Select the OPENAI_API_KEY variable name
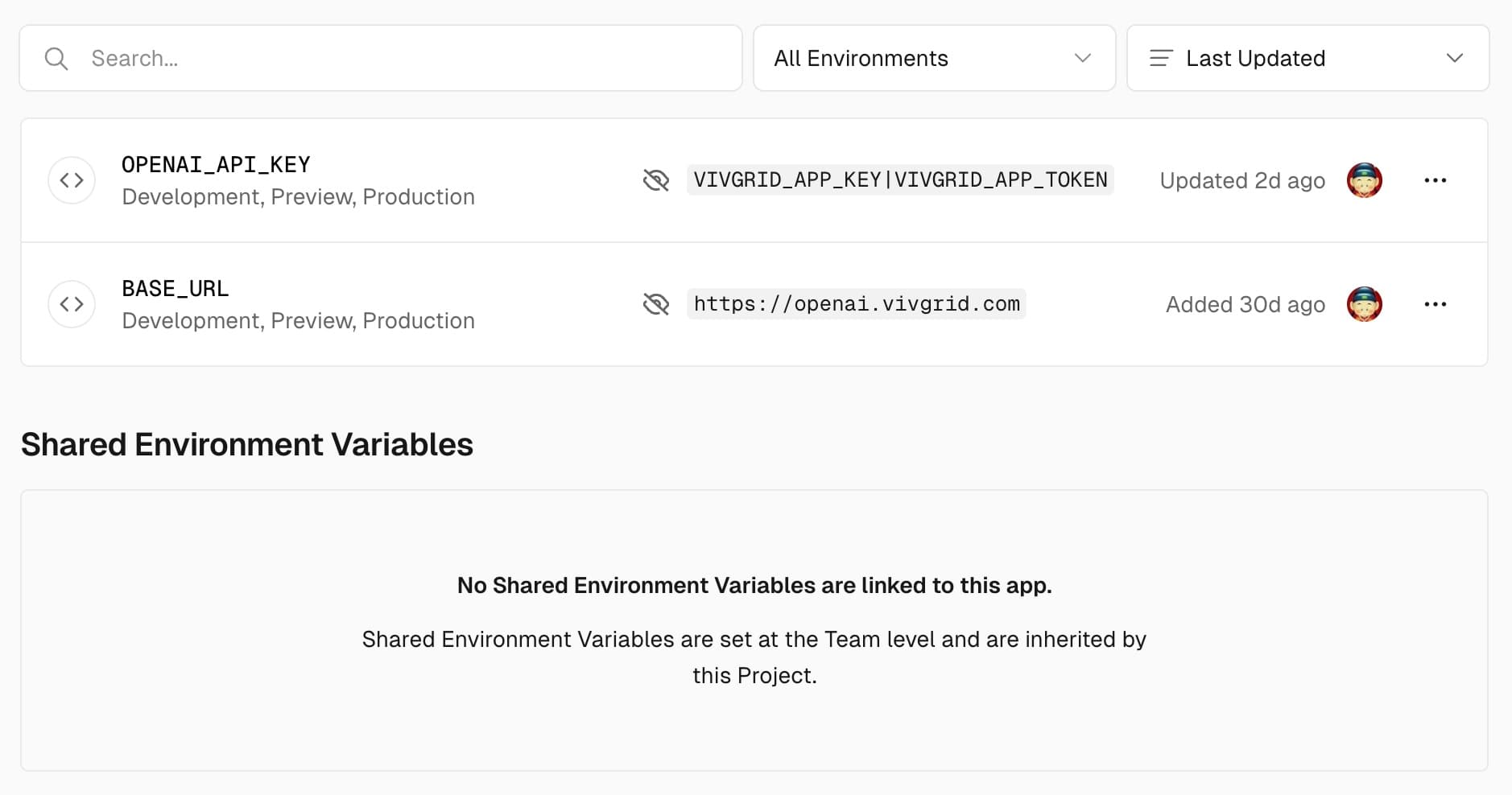This screenshot has height=795, width=1512. (x=215, y=164)
